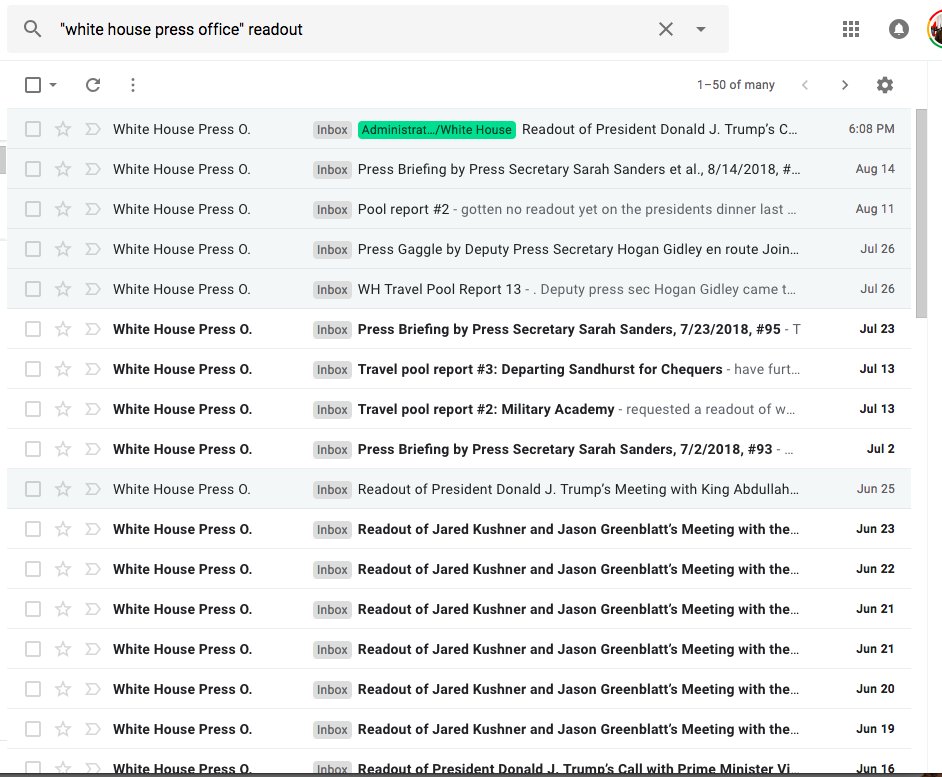Open the Google apps grid
Viewport: 942px width, 777px height.
(851, 29)
